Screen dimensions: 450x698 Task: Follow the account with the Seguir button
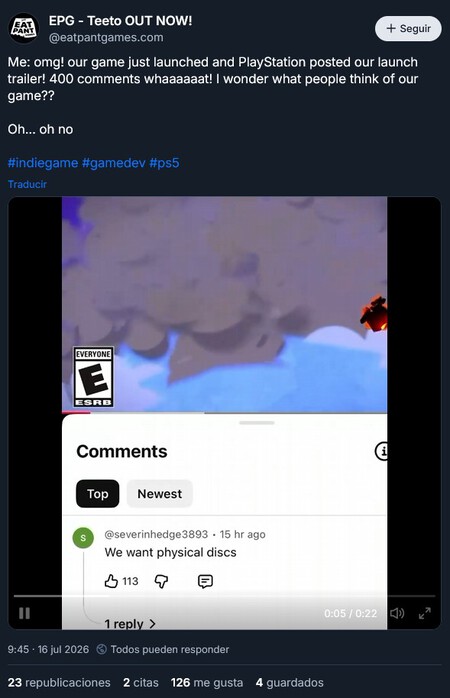(x=408, y=28)
